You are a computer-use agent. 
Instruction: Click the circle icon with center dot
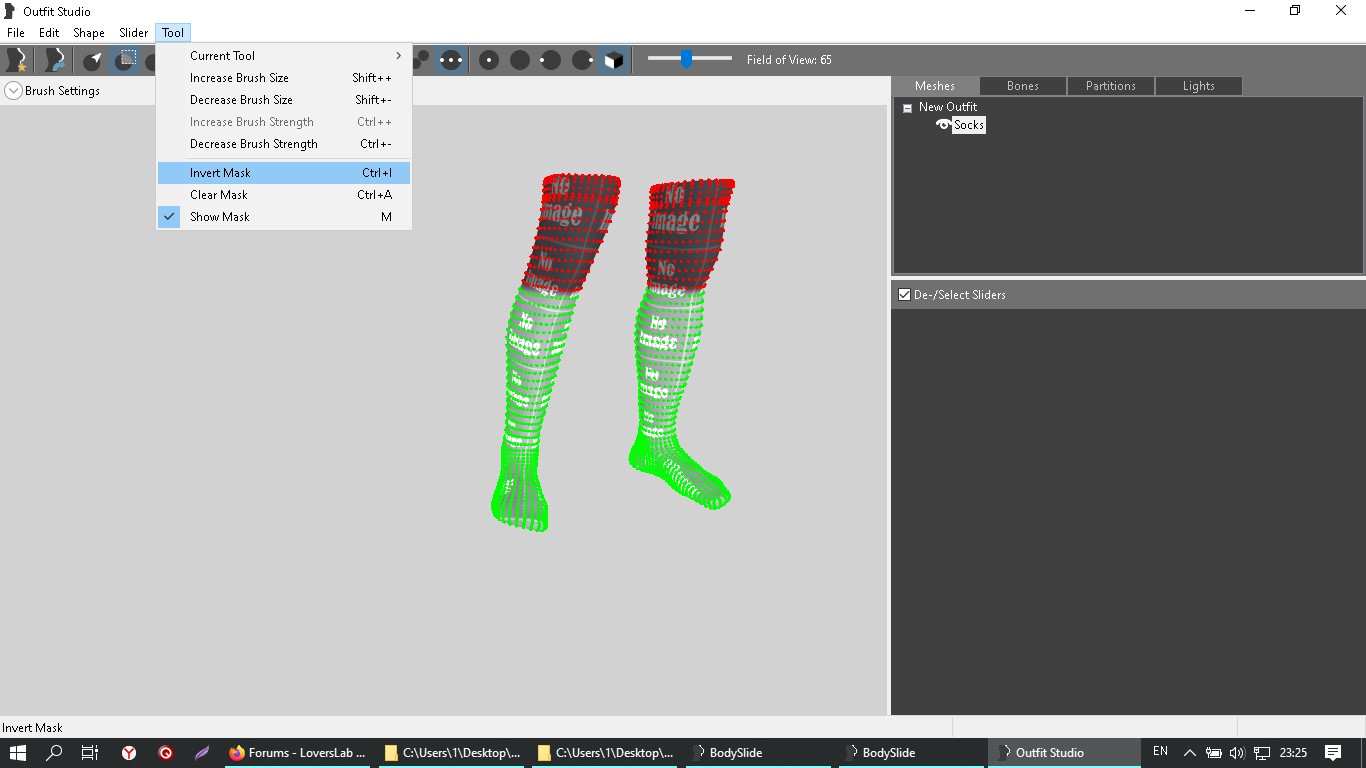coord(489,60)
